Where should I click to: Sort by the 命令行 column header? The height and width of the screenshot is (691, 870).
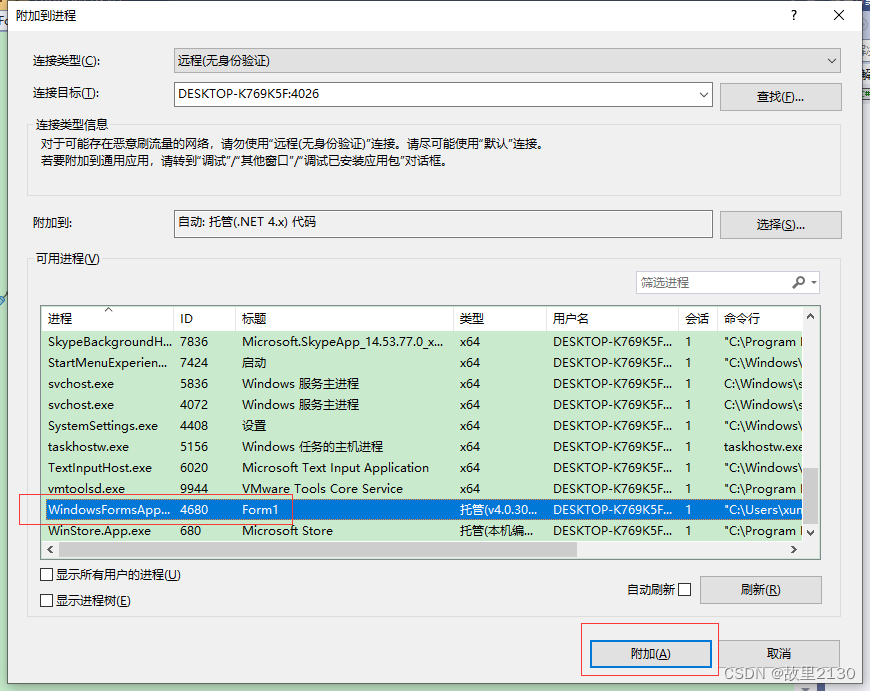click(x=759, y=319)
